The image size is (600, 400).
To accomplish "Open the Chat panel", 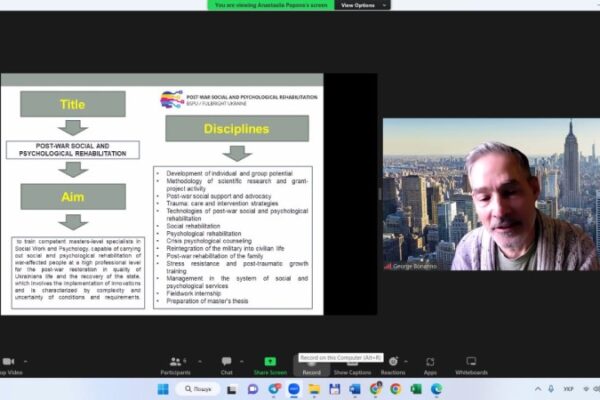I will tap(227, 364).
